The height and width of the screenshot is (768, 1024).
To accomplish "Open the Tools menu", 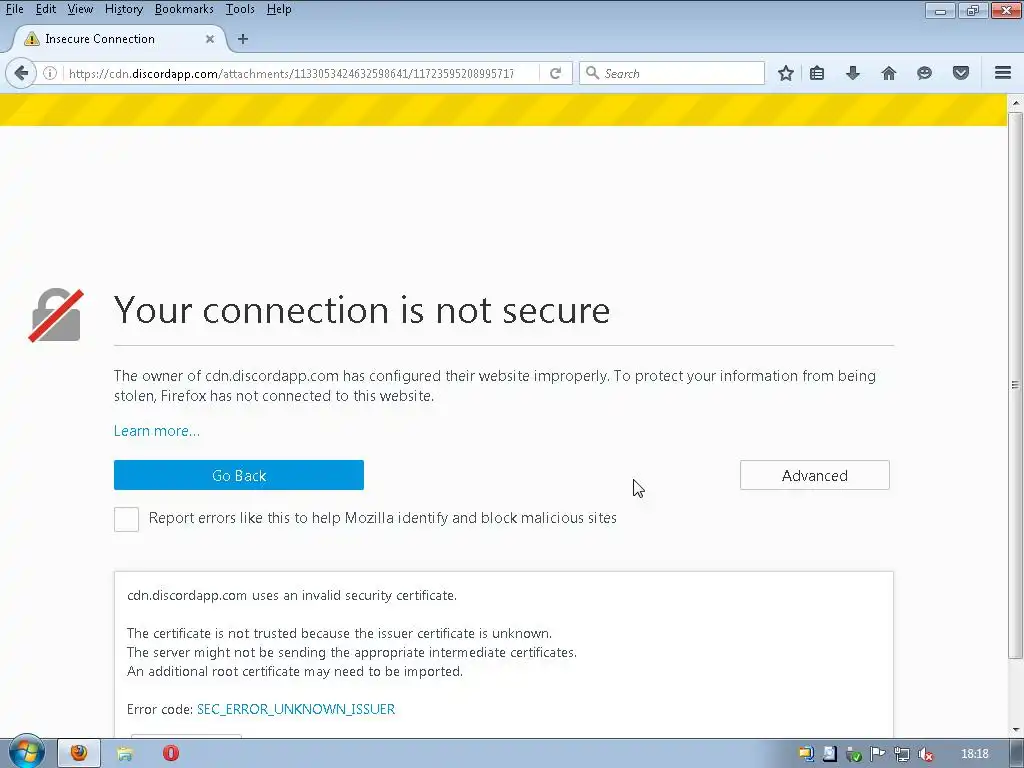I will (x=240, y=9).
